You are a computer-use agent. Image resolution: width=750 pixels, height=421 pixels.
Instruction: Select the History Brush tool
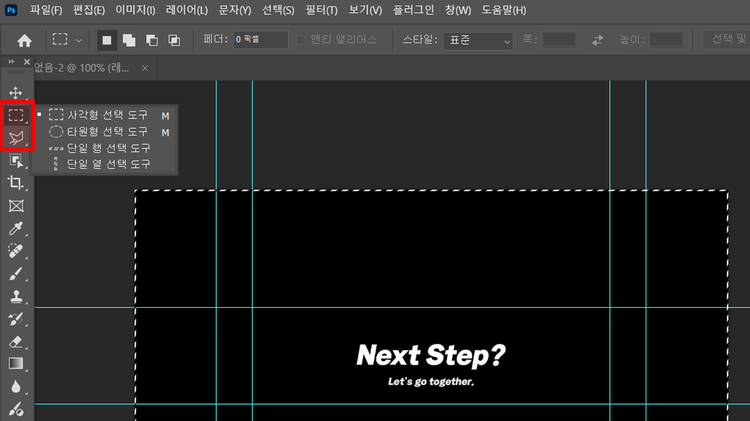coord(16,319)
